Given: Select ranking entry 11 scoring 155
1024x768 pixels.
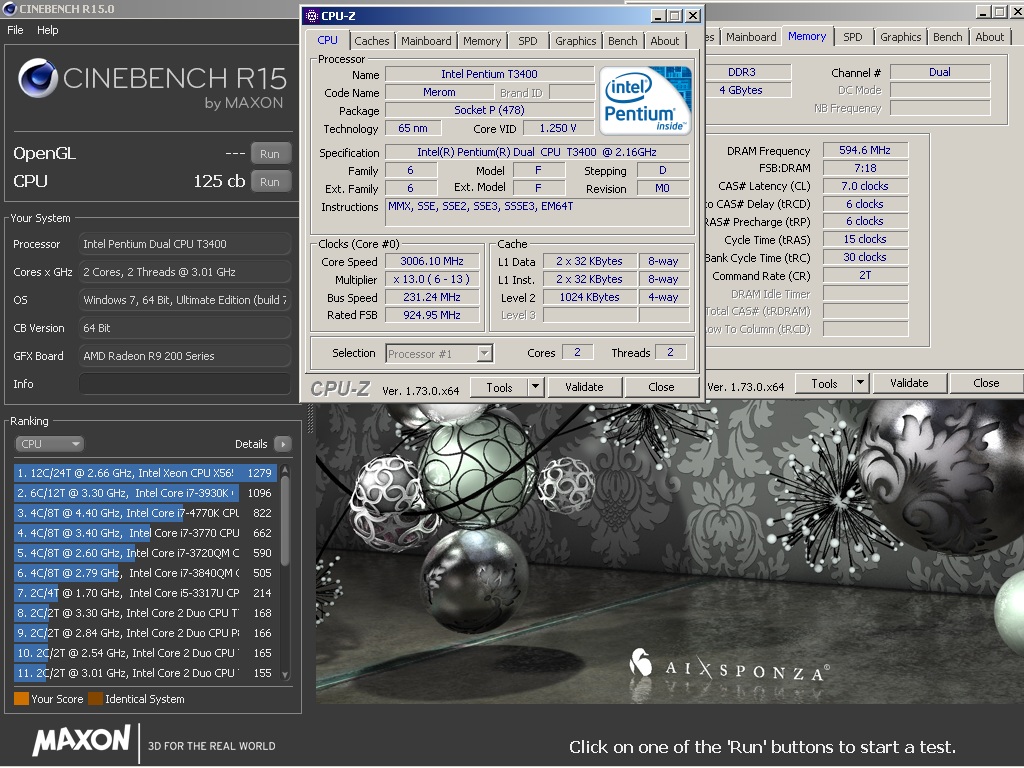Looking at the screenshot, I should pyautogui.click(x=145, y=673).
